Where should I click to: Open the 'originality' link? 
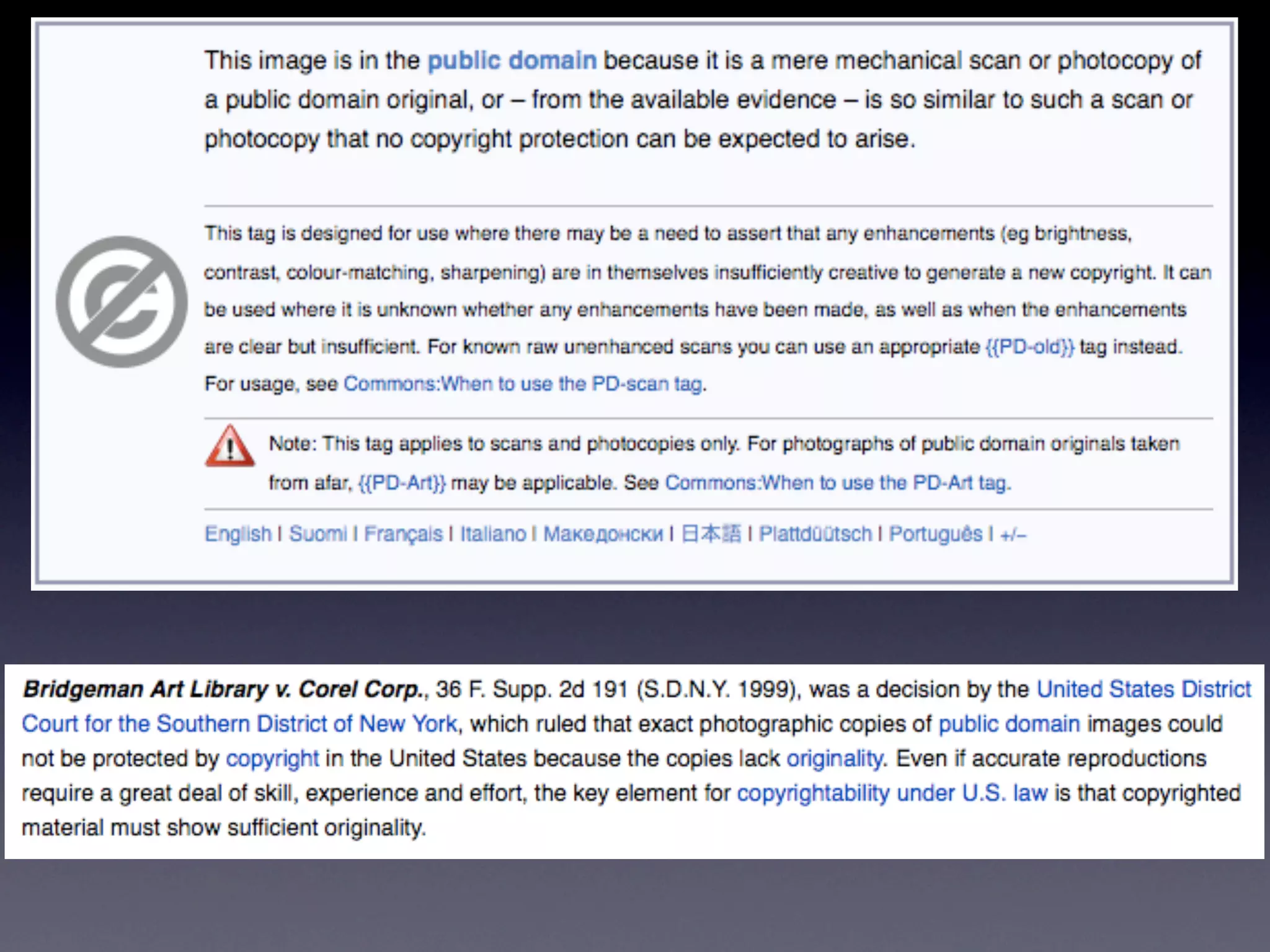[x=834, y=759]
